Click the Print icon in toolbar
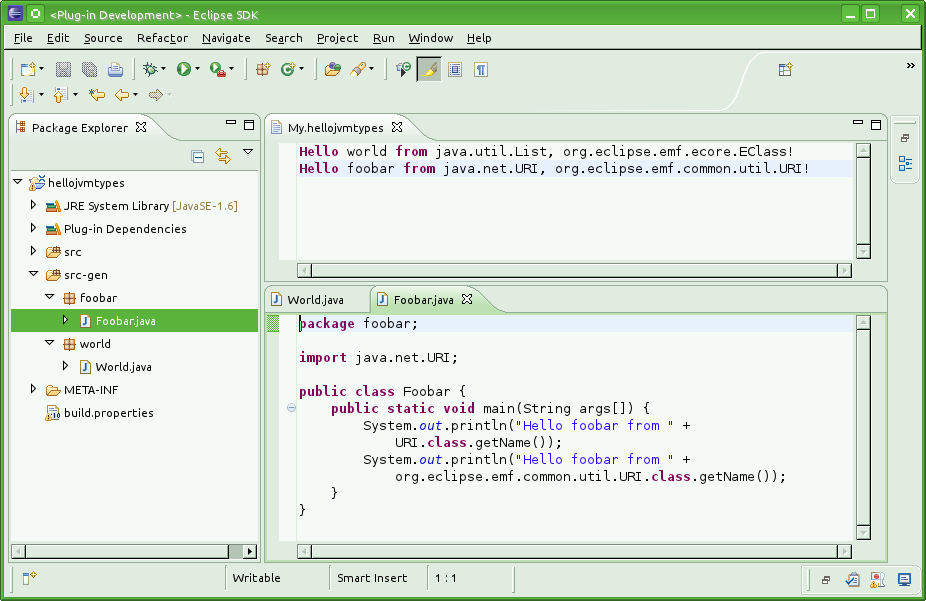Screen dimensions: 926x601 tap(115, 69)
